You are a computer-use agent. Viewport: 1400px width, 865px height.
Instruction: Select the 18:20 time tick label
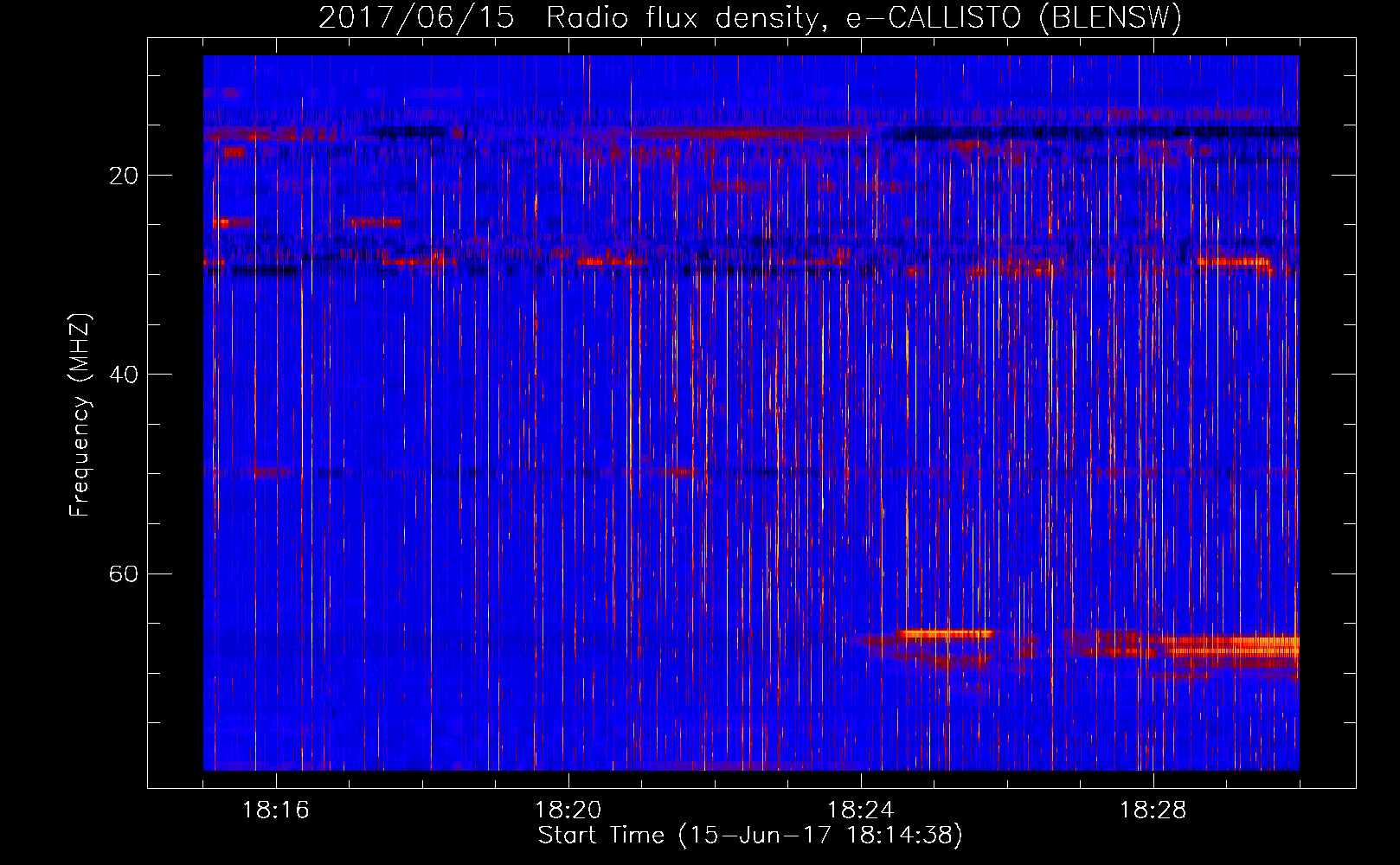coord(568,811)
